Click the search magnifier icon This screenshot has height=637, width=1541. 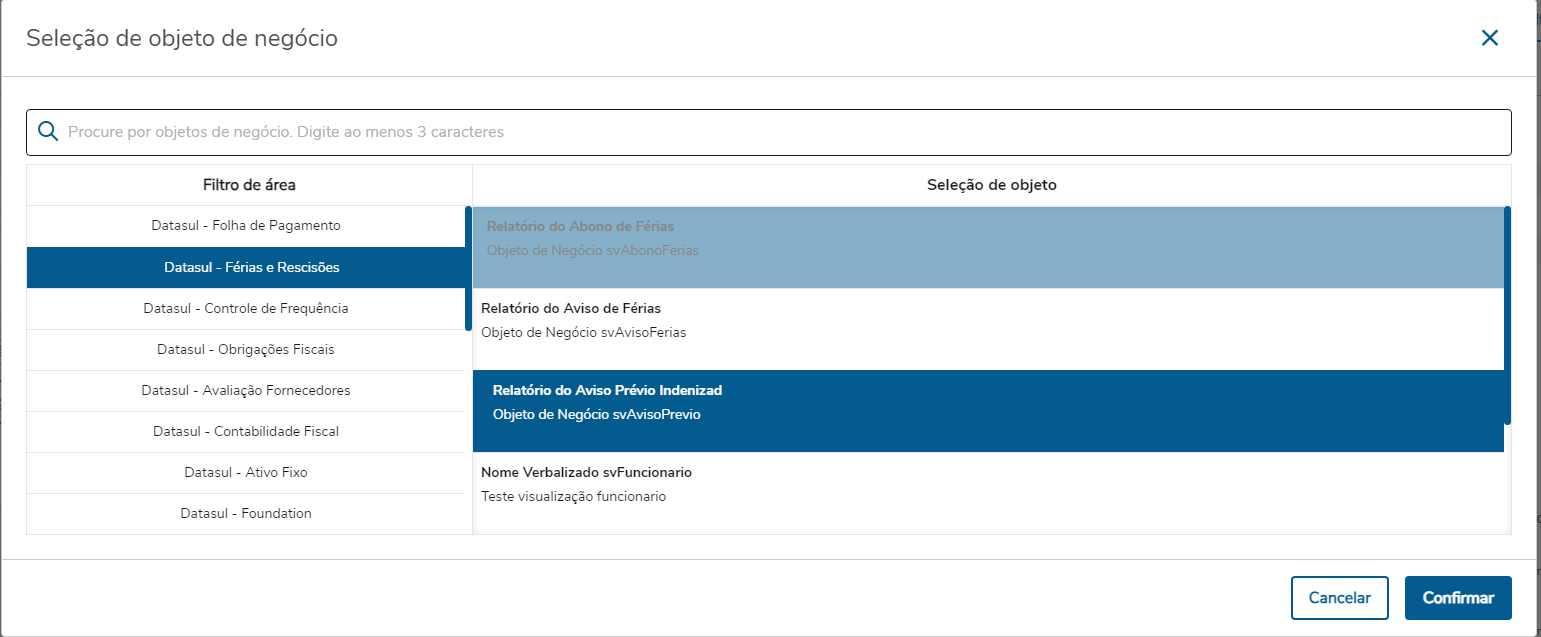point(47,131)
